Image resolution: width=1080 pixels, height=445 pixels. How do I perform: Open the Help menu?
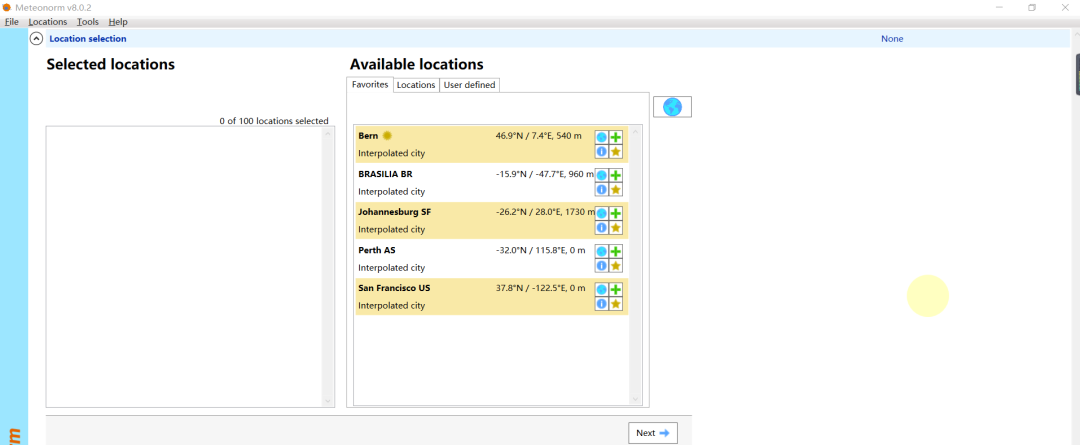(x=118, y=22)
